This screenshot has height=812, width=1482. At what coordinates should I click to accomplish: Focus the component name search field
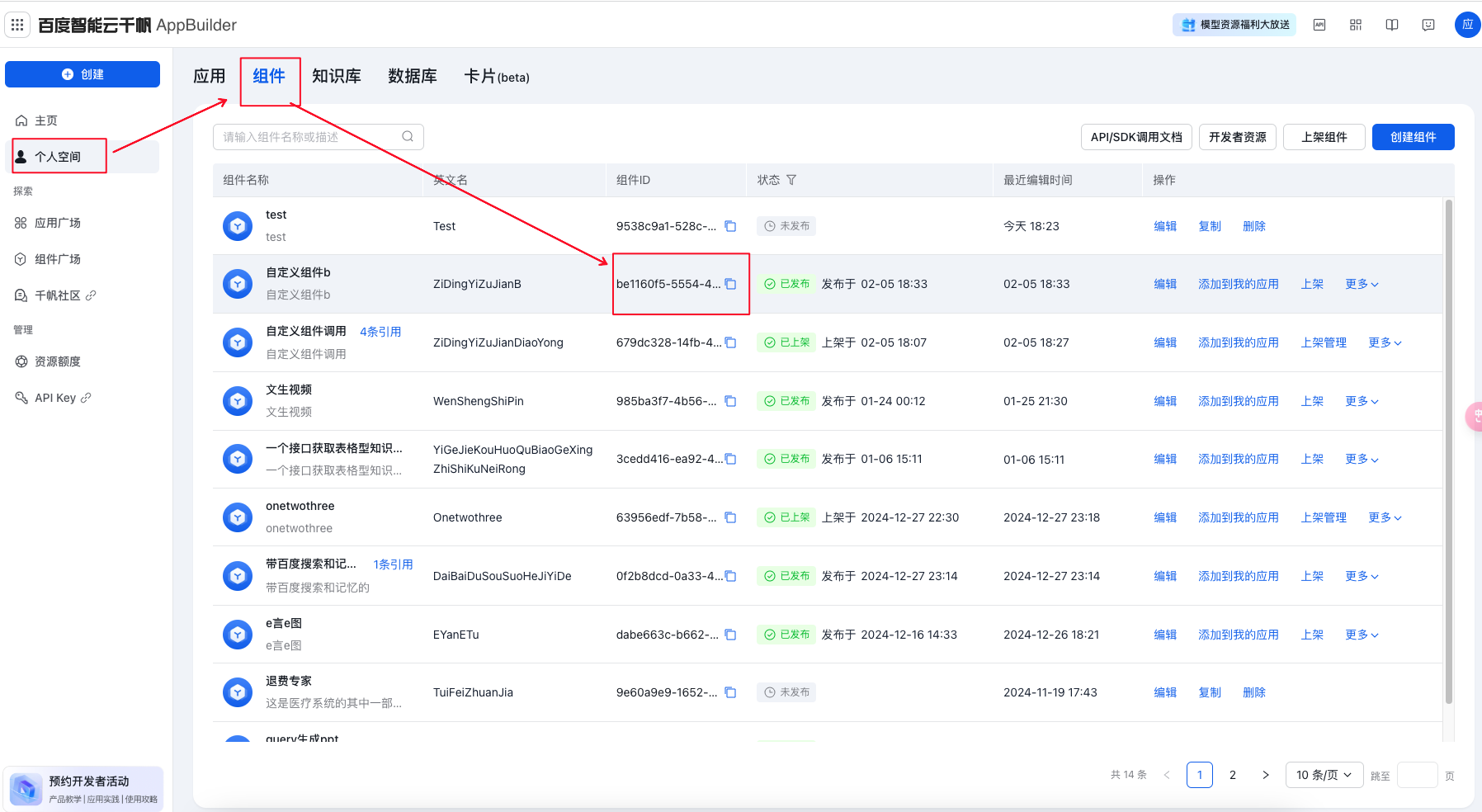[x=319, y=137]
